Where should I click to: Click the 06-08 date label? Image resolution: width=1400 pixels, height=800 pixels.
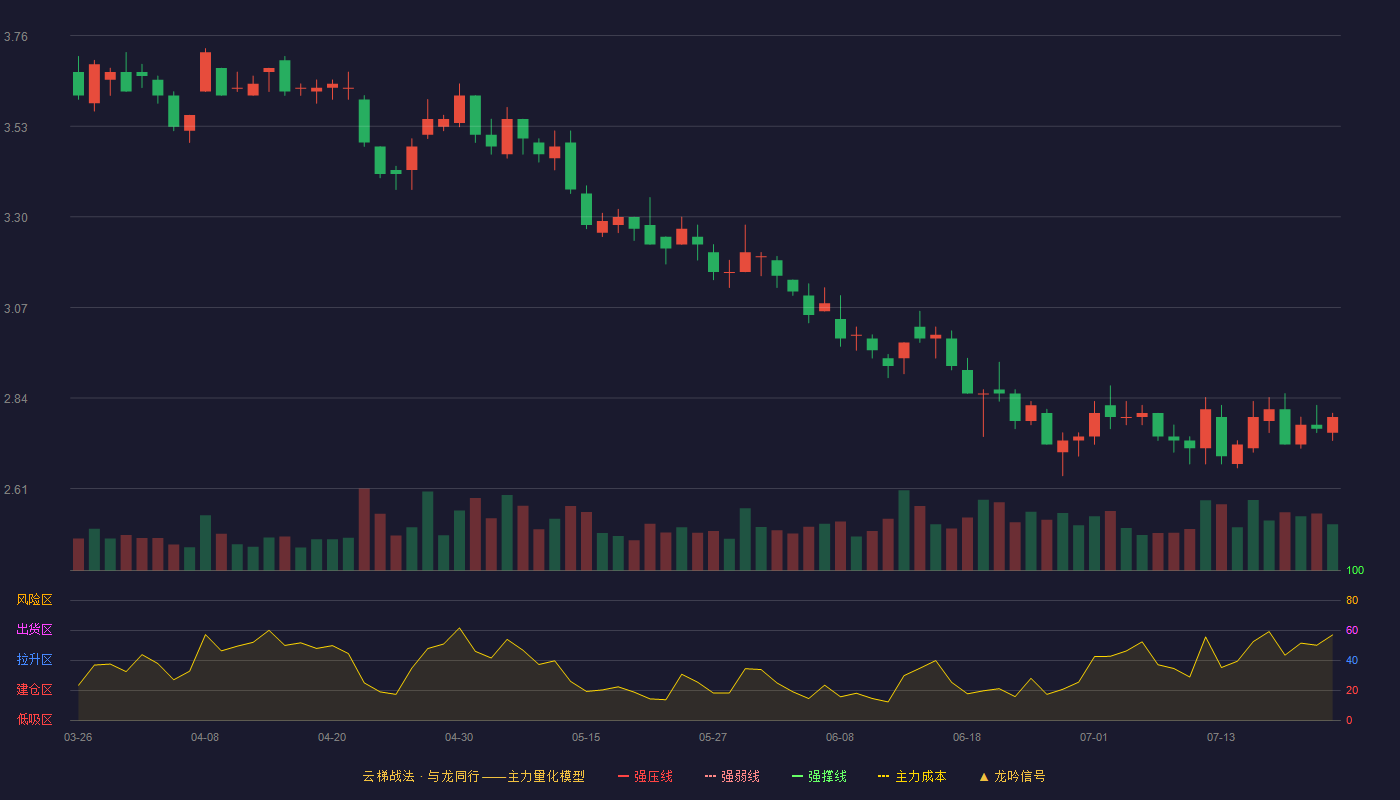[840, 737]
